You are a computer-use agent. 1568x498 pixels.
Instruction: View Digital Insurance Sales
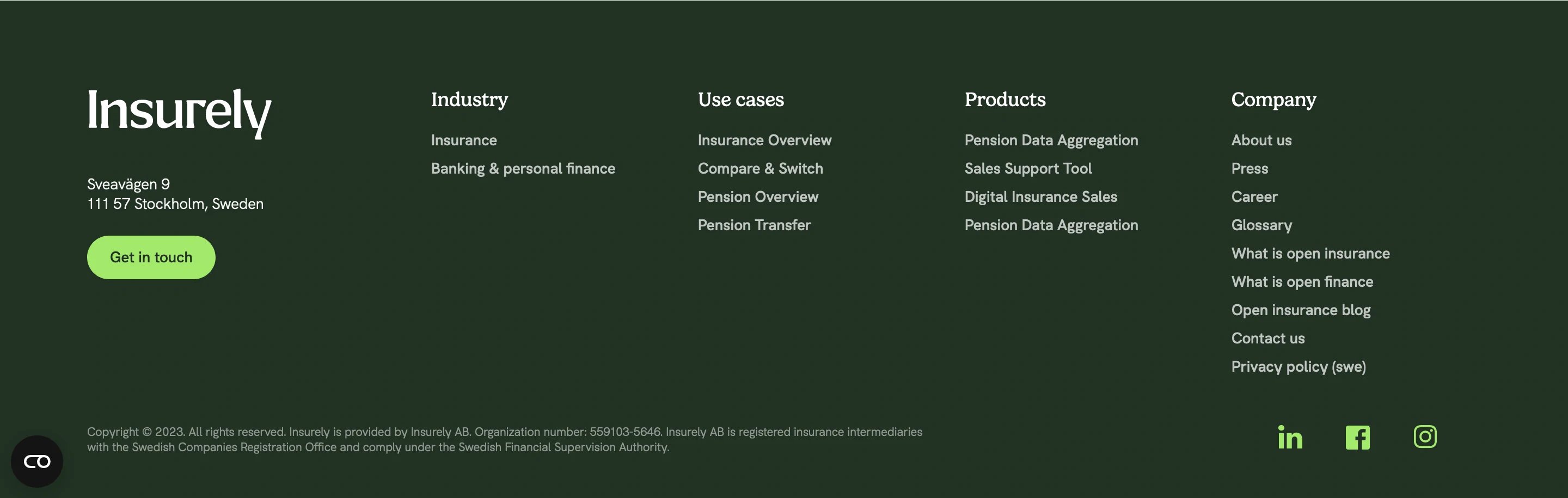tap(1041, 196)
